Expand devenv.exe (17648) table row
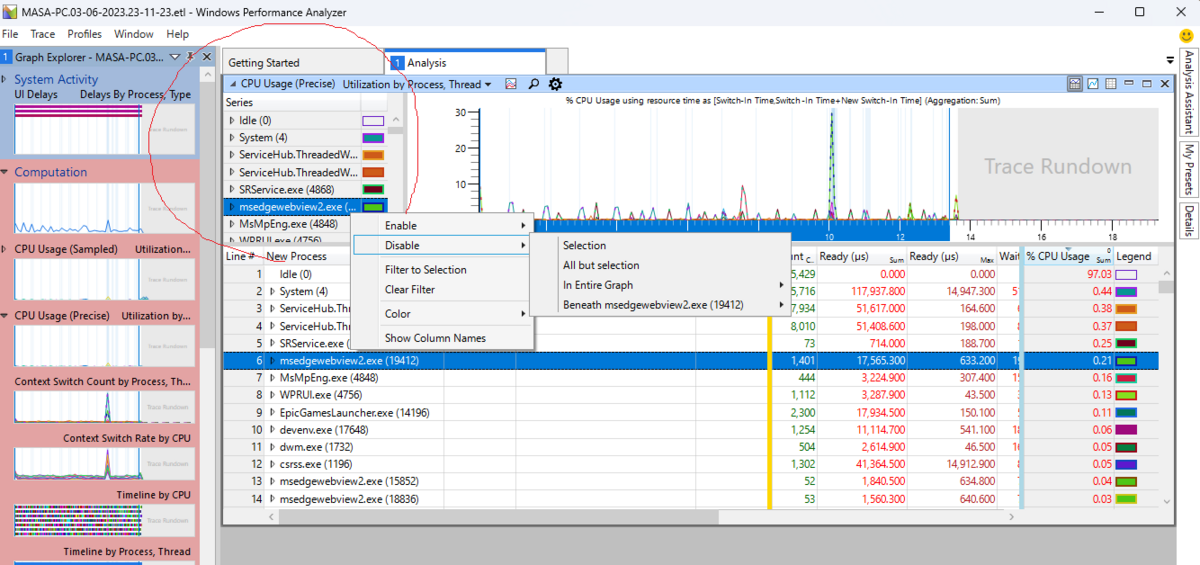Viewport: 1200px width, 565px height. 272,429
